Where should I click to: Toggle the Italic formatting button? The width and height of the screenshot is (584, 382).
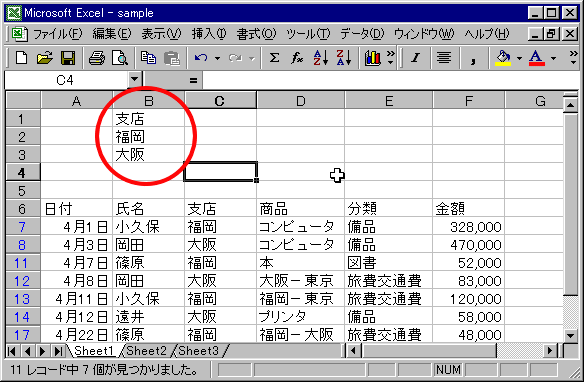(x=415, y=58)
